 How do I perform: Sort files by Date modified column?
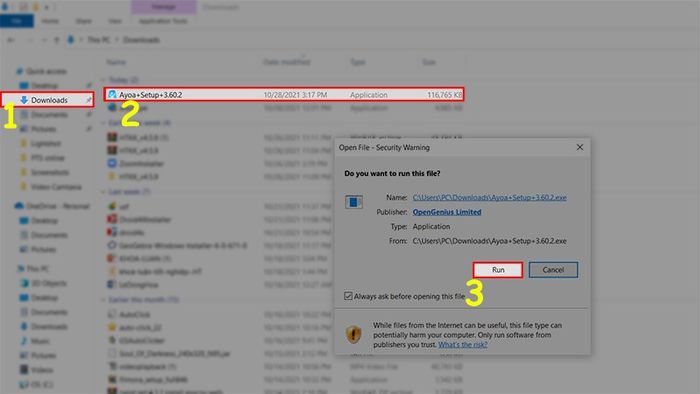287,62
